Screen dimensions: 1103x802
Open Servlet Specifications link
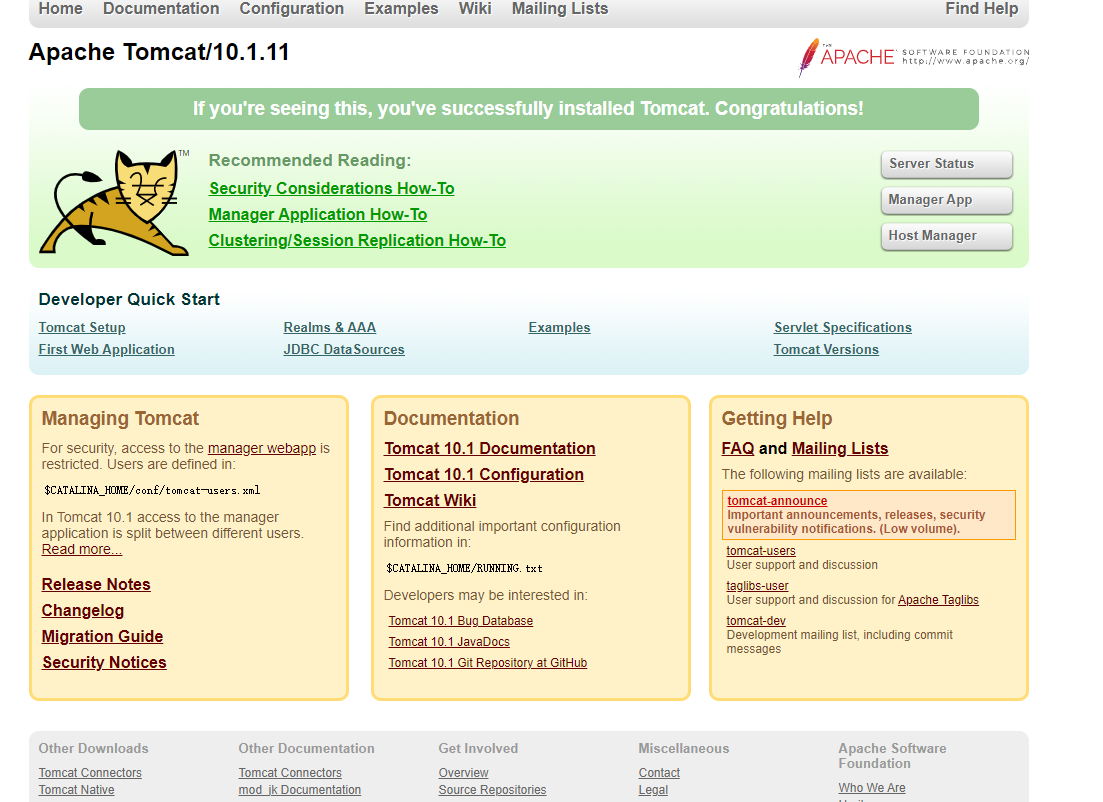point(843,327)
